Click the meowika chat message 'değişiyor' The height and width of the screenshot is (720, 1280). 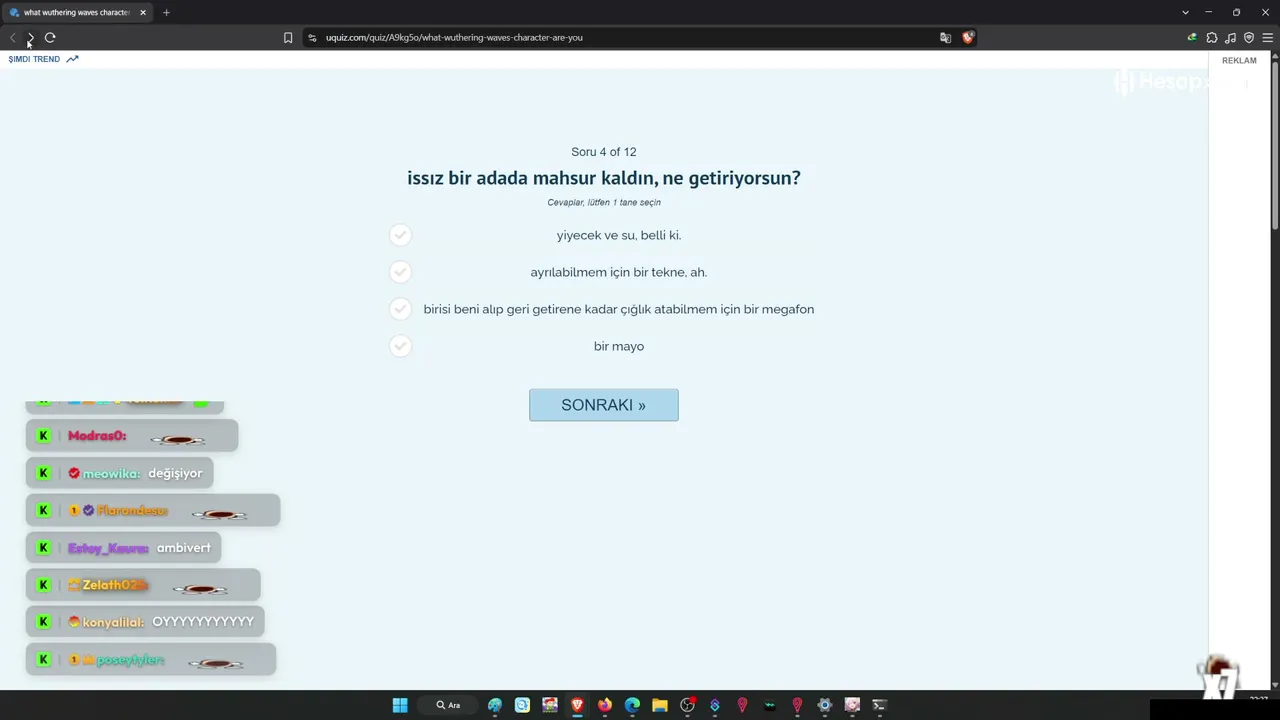pos(175,473)
